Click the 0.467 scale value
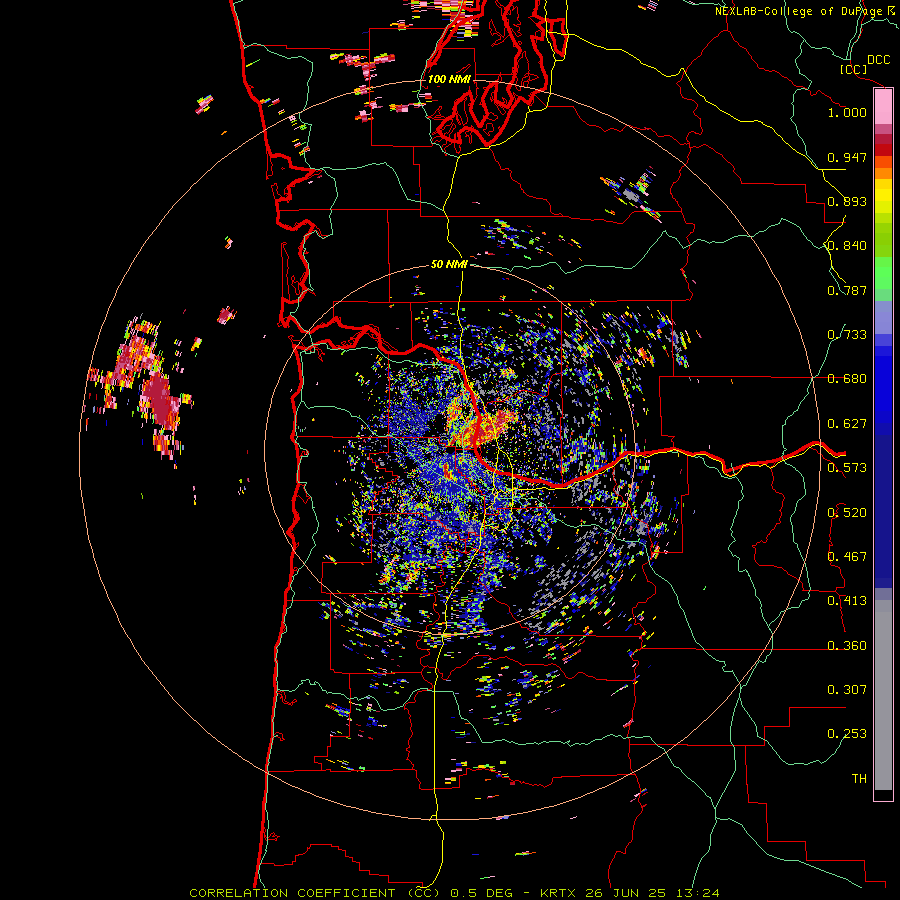The height and width of the screenshot is (900, 900). (847, 557)
